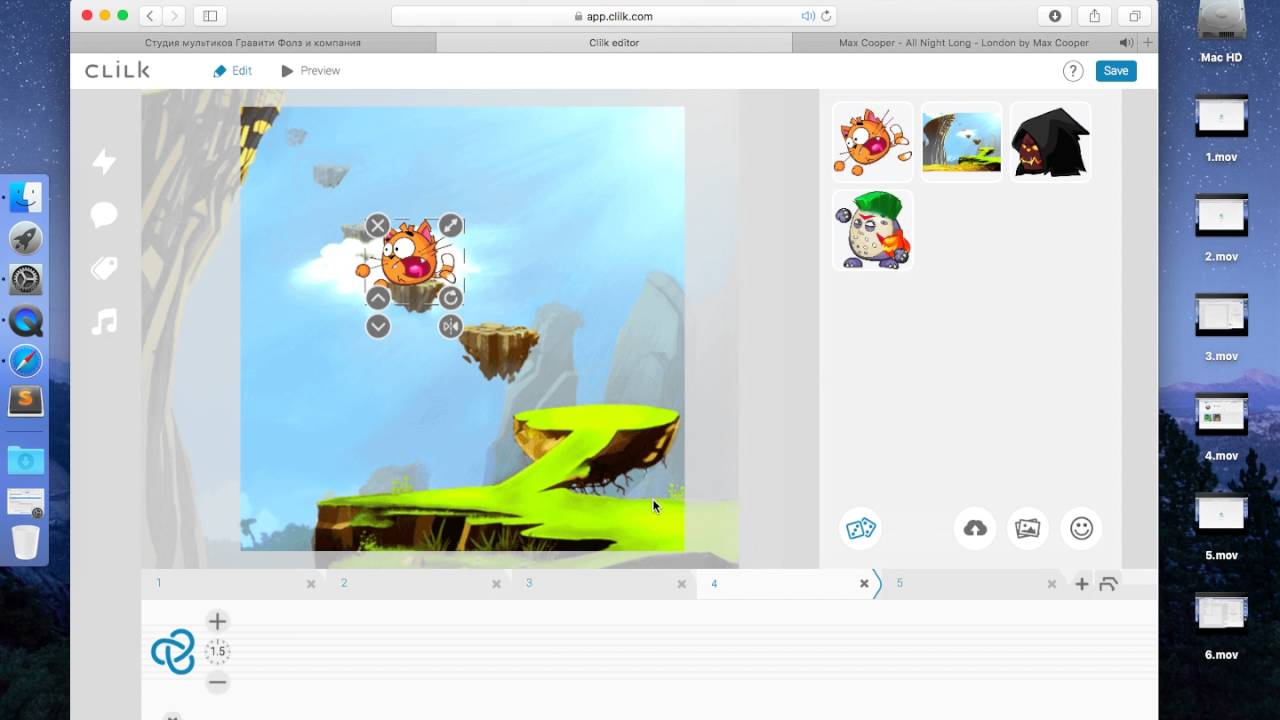Show all tabs in Safari
The width and height of the screenshot is (1280, 720).
tap(1135, 16)
